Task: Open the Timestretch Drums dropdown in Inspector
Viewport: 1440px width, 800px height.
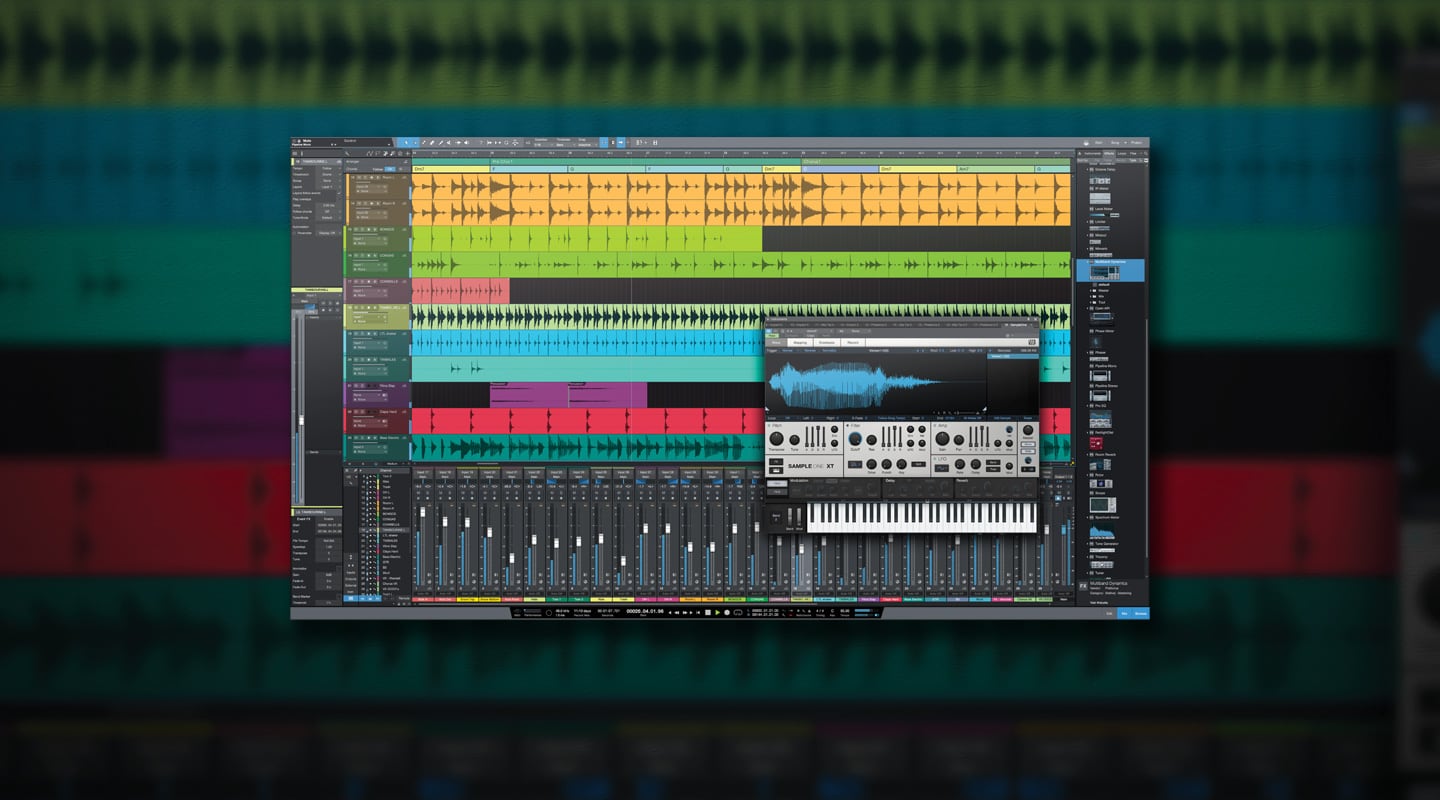Action: (327, 174)
